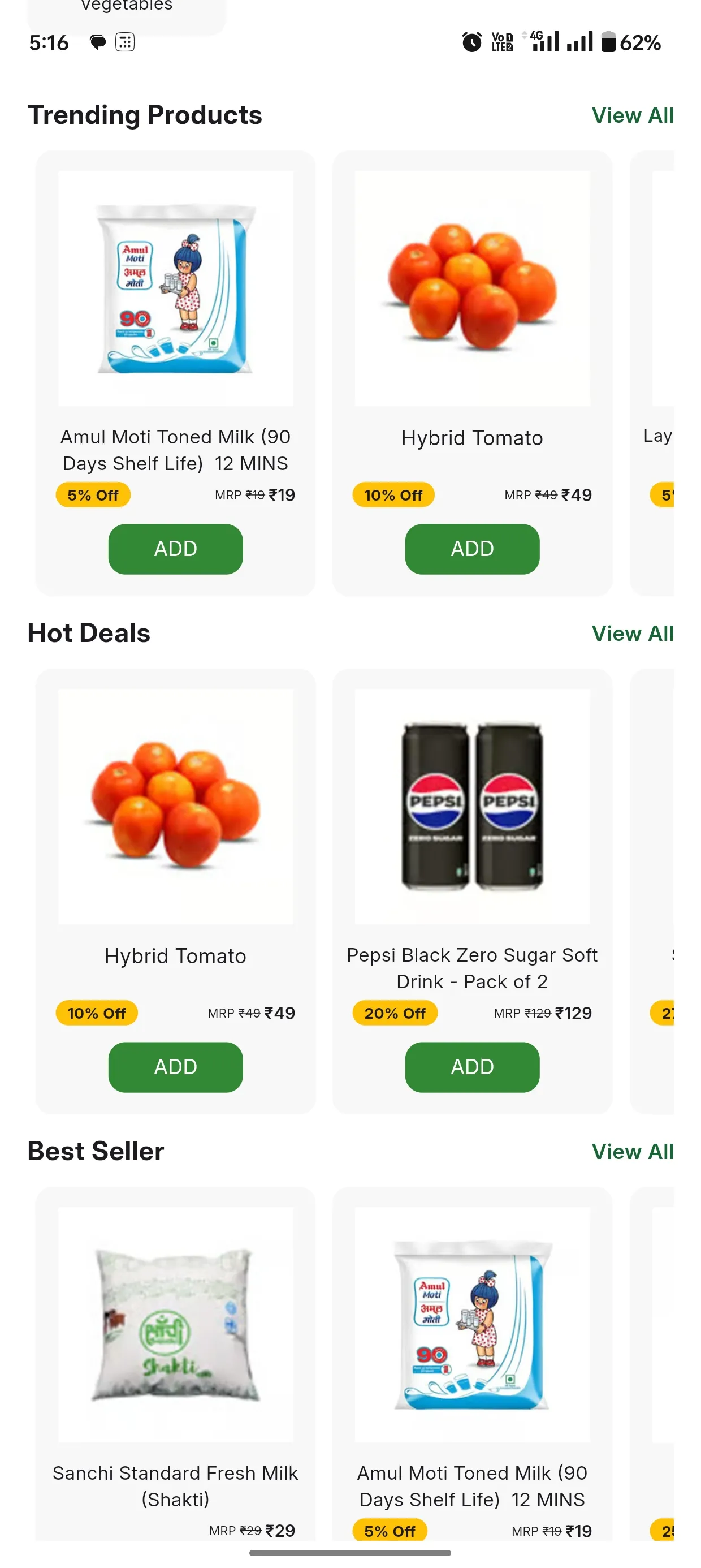Tap the battery indicator icon
The width and height of the screenshot is (701, 1568).
click(x=608, y=42)
